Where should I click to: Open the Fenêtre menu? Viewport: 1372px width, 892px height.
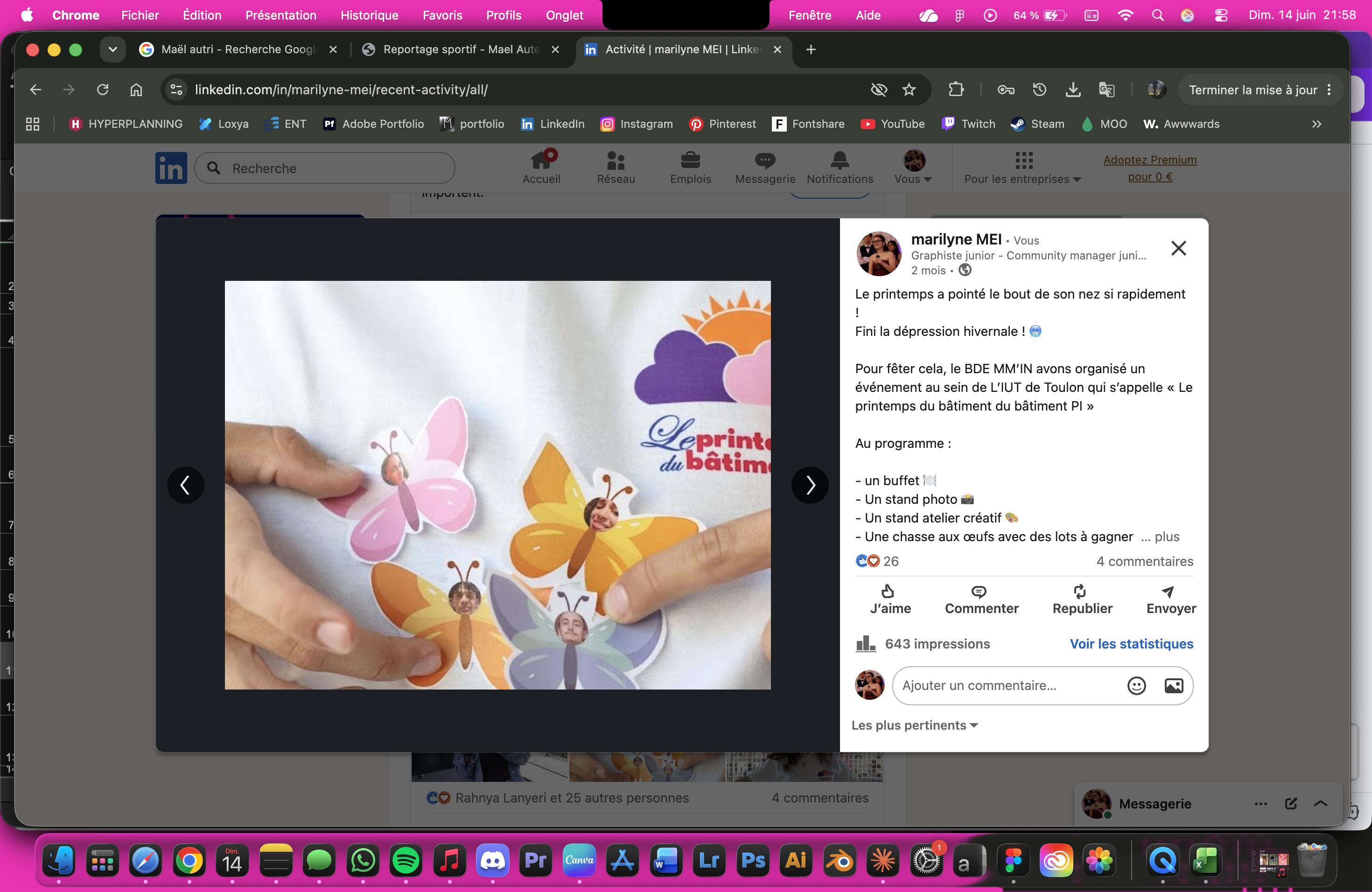tap(809, 15)
